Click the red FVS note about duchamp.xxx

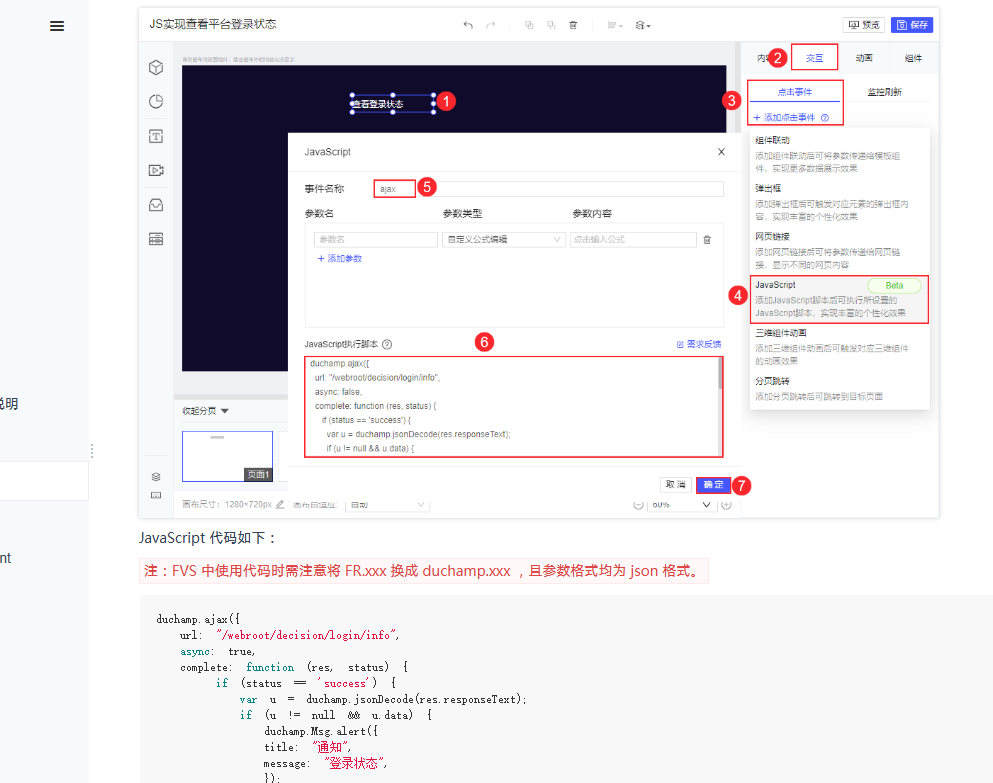[x=424, y=571]
